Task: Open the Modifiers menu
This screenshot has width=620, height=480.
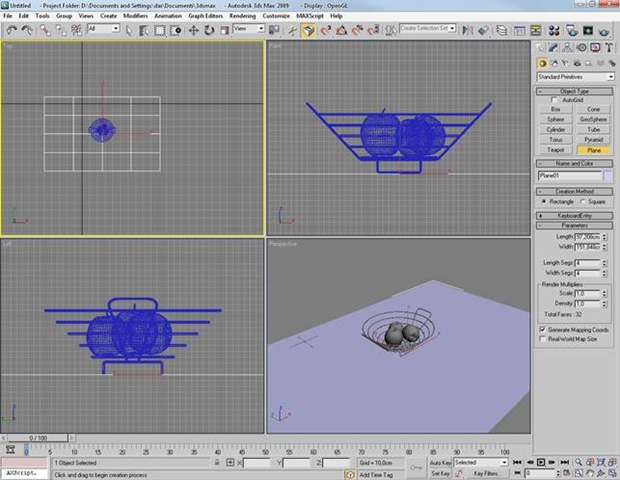Action: [135, 16]
